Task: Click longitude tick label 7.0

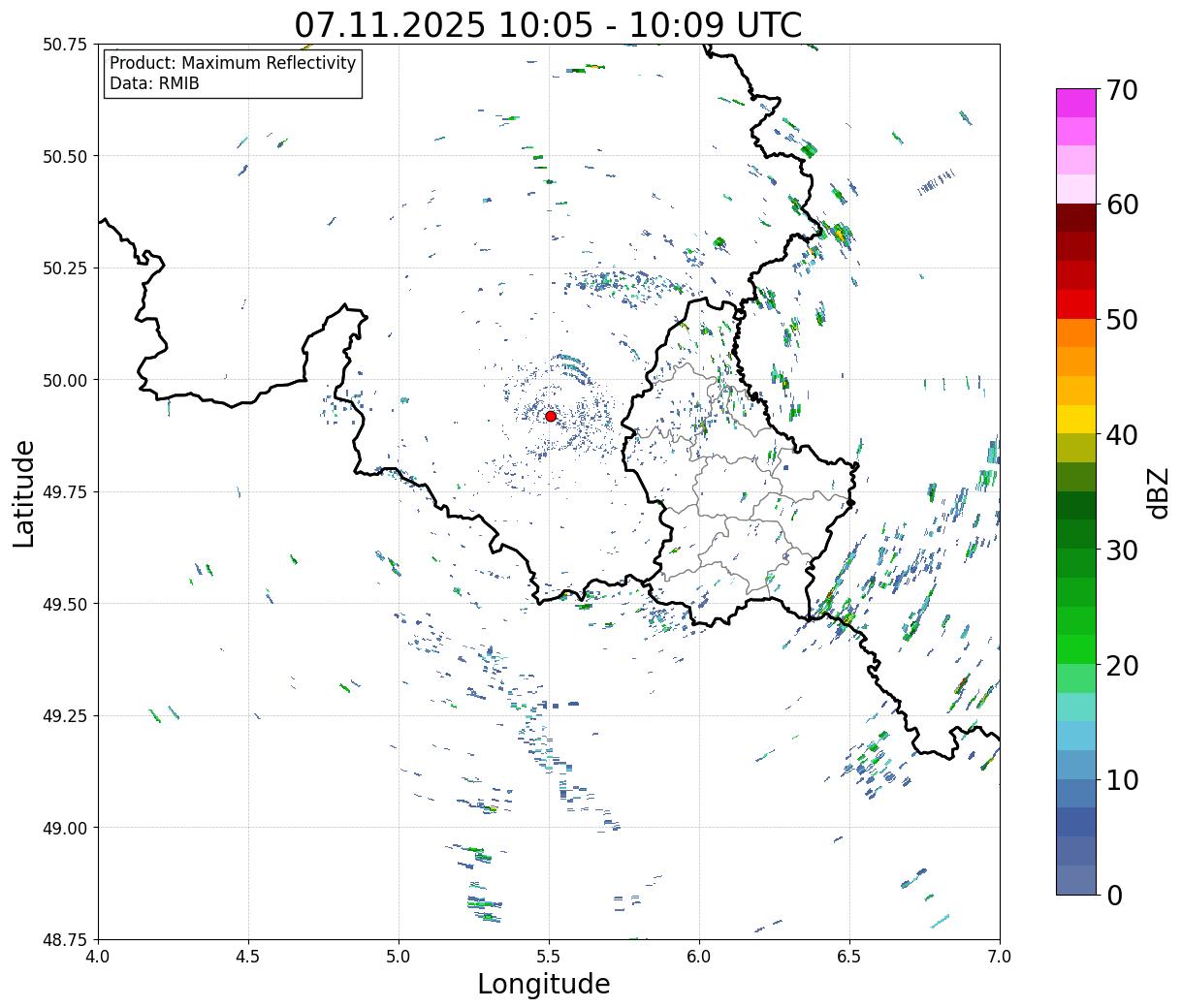Action: click(1000, 957)
